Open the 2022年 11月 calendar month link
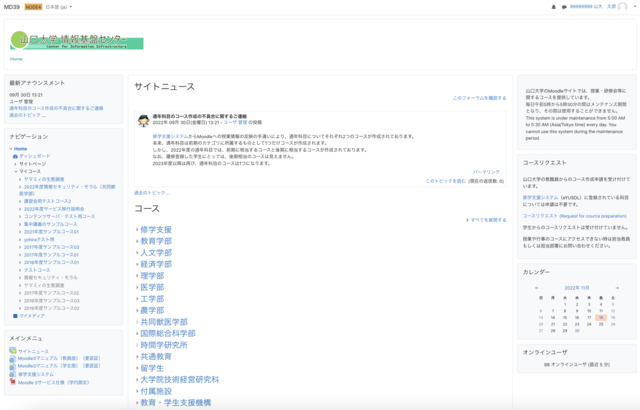 [577, 288]
